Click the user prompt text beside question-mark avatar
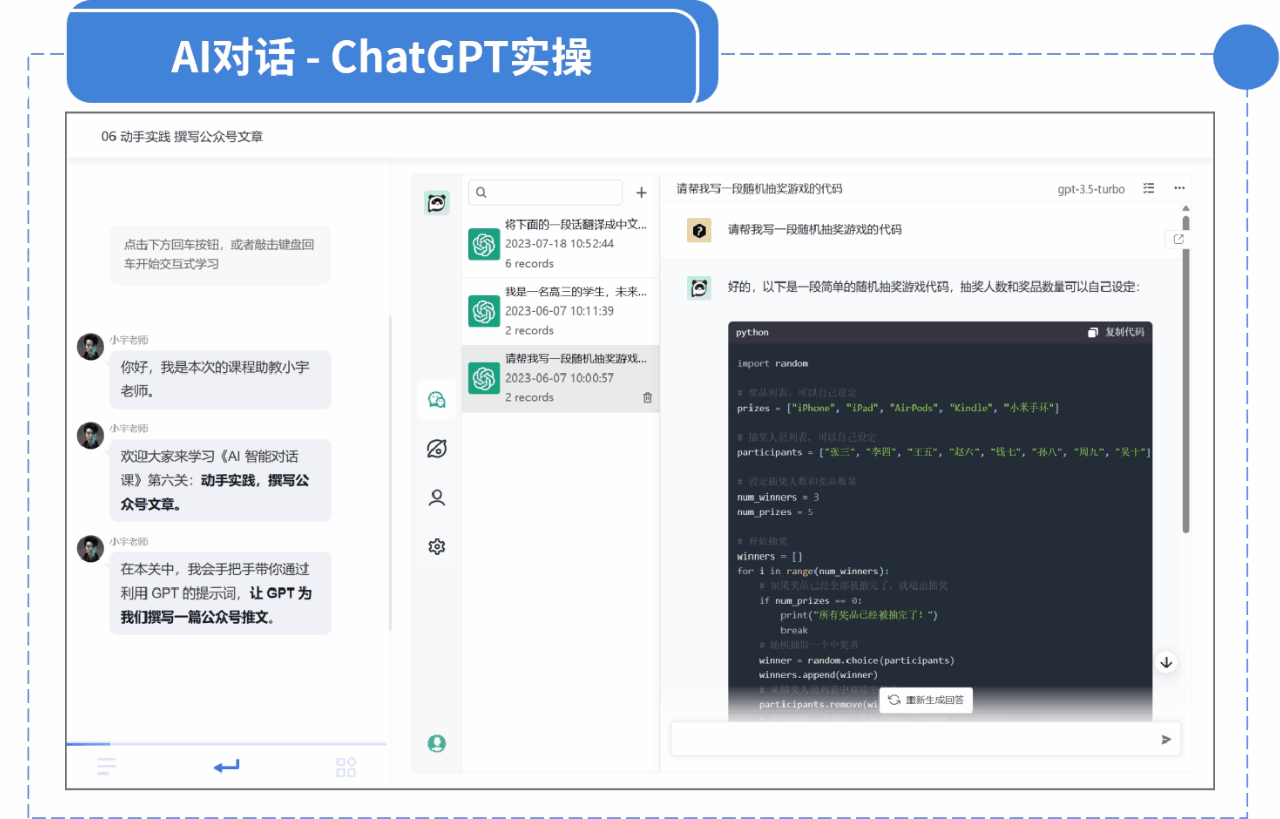This screenshot has width=1280, height=819. pos(814,230)
